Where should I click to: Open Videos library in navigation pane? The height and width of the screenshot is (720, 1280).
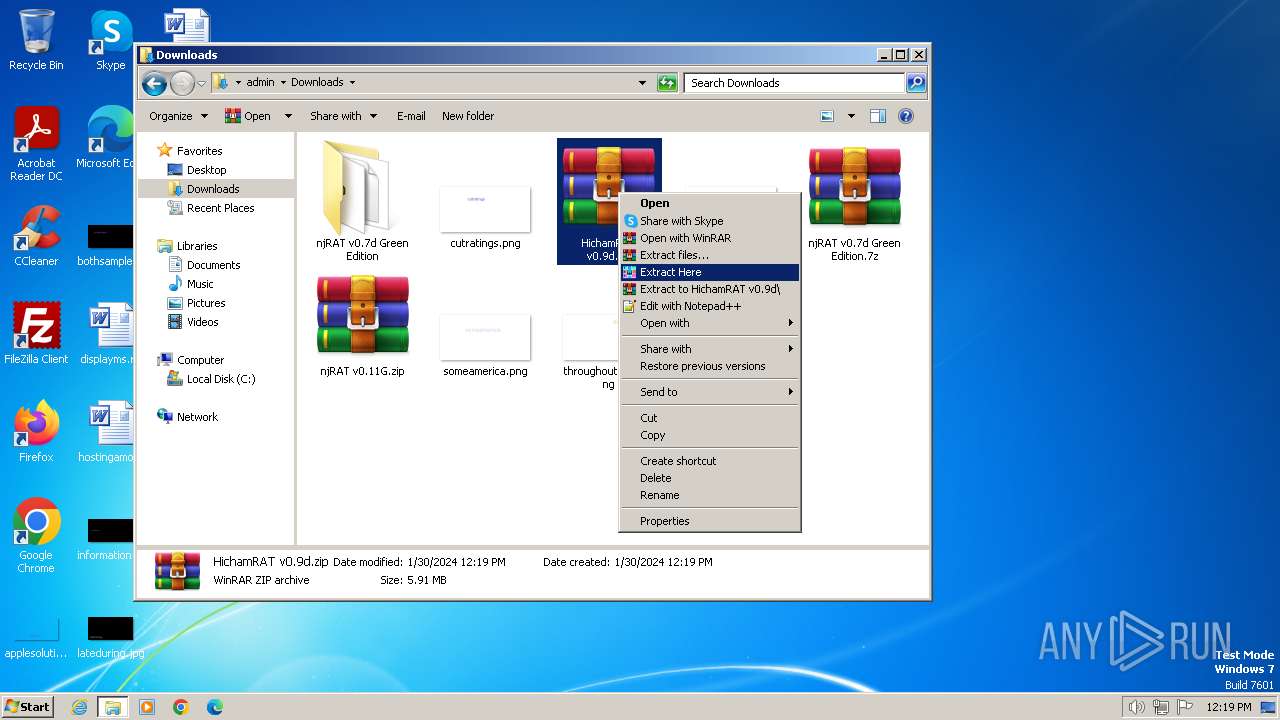(x=202, y=322)
